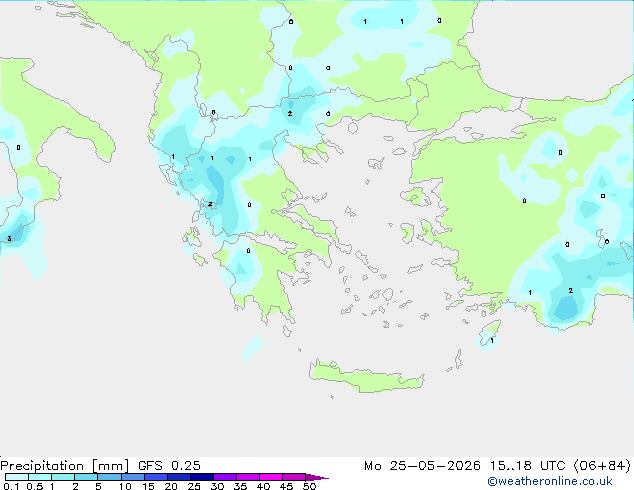This screenshot has width=634, height=490.
Task: Click the 'GFS 0.25' model label
Action: (x=169, y=466)
